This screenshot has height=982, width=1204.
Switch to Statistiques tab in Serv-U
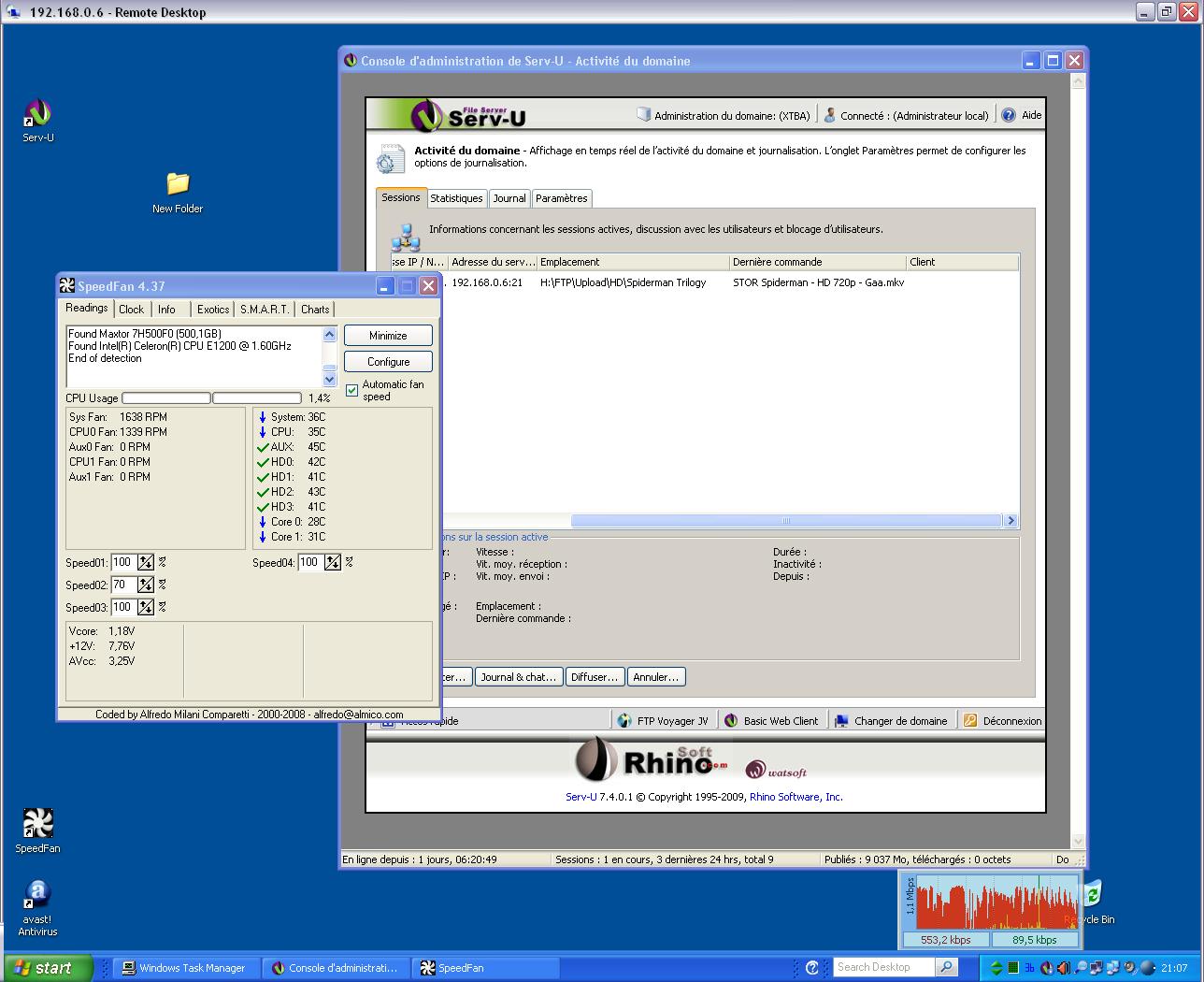[x=457, y=198]
